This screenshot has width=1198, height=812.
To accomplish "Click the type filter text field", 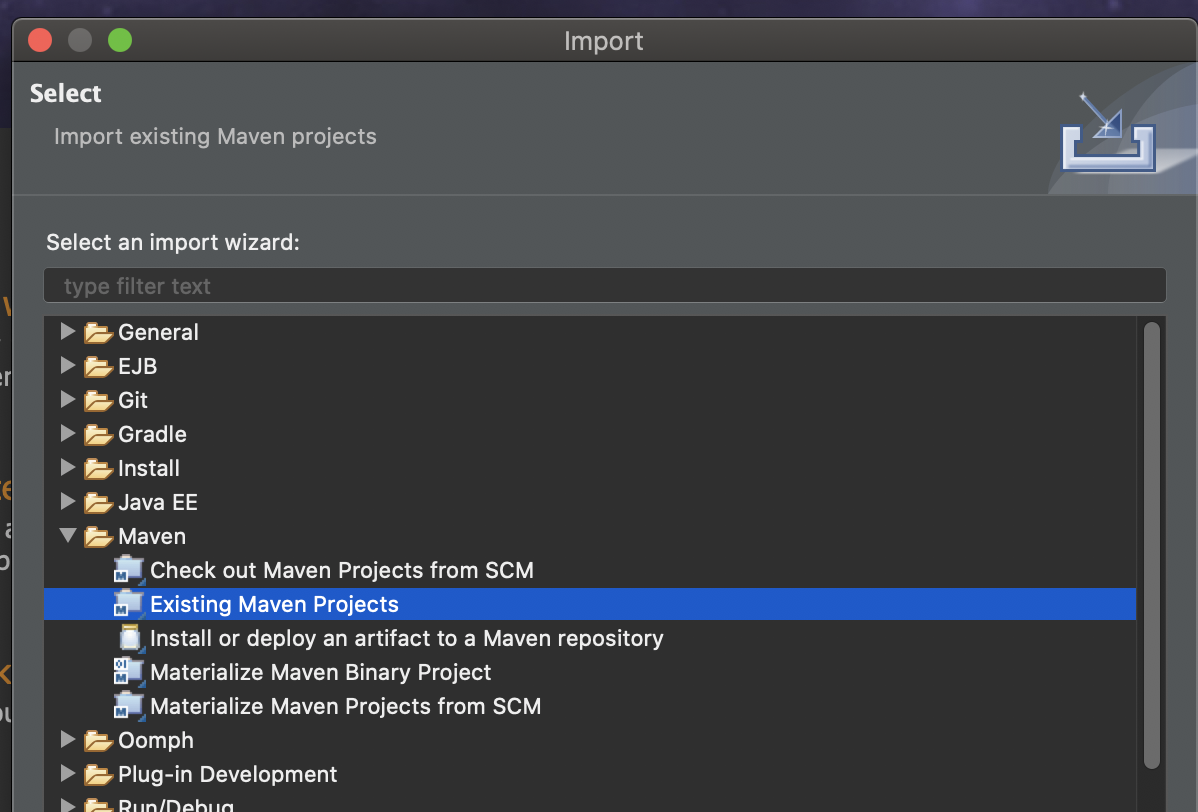I will [x=604, y=286].
